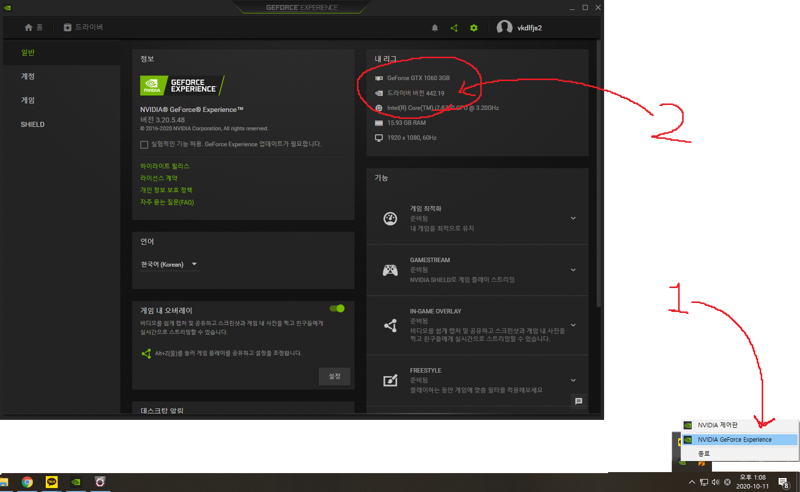
Task: Open the feedback chat icon
Action: click(578, 401)
